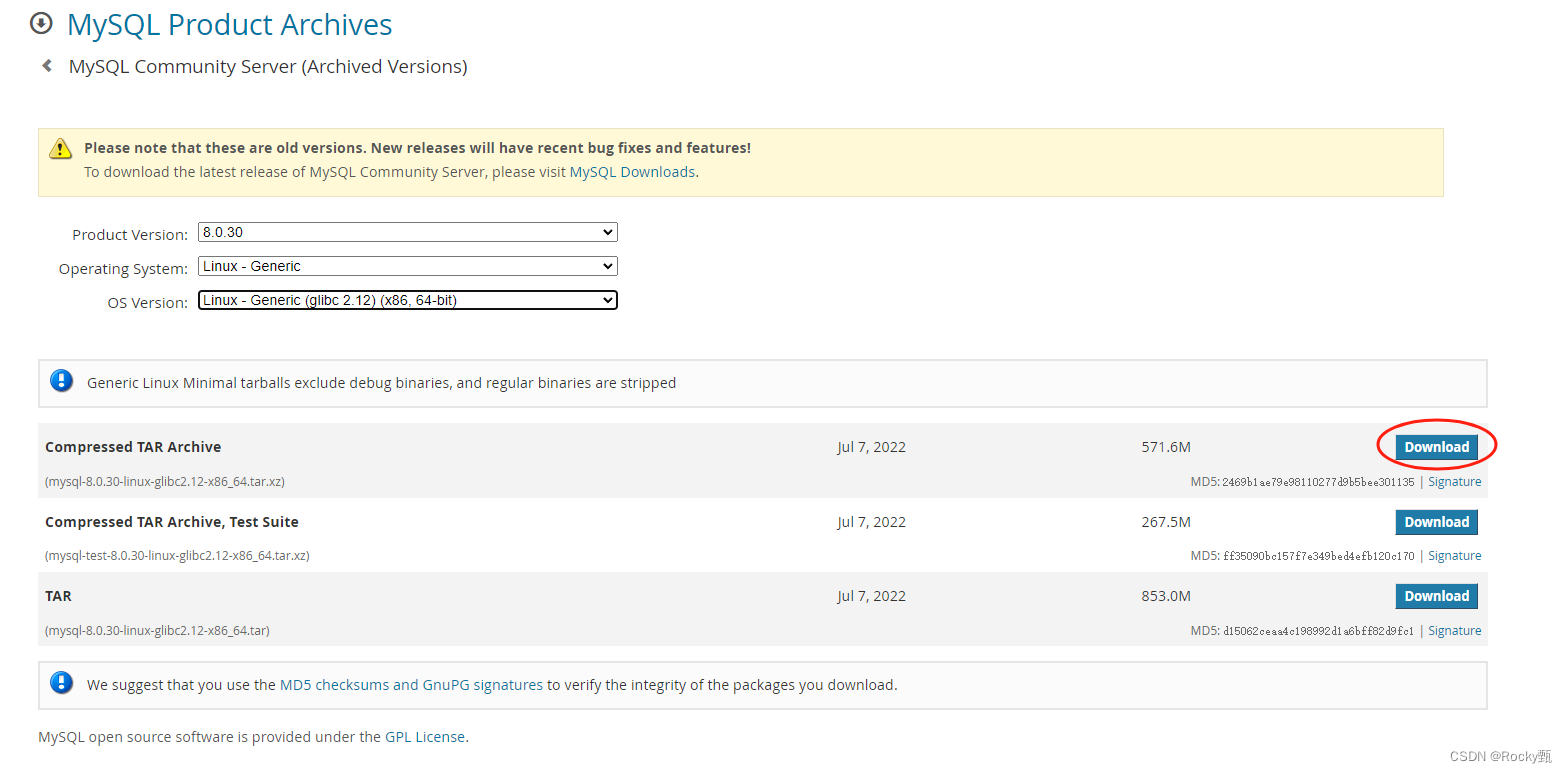The image size is (1567, 773).
Task: Click the MD5 value starting ff35090b
Action: (1318, 556)
